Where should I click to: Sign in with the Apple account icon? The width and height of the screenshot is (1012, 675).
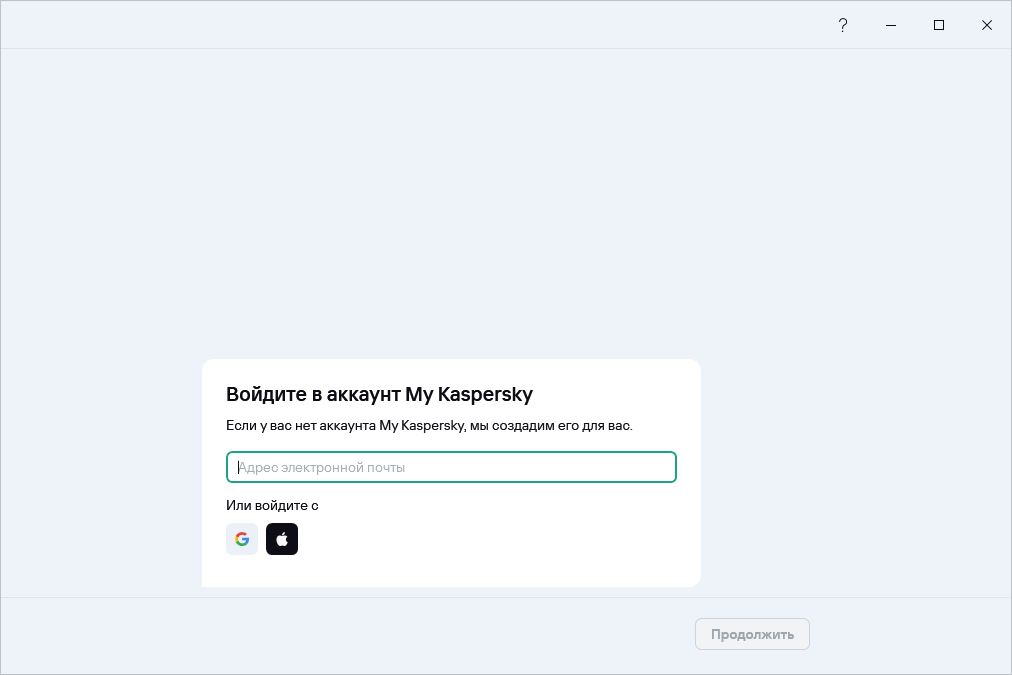tap(282, 539)
